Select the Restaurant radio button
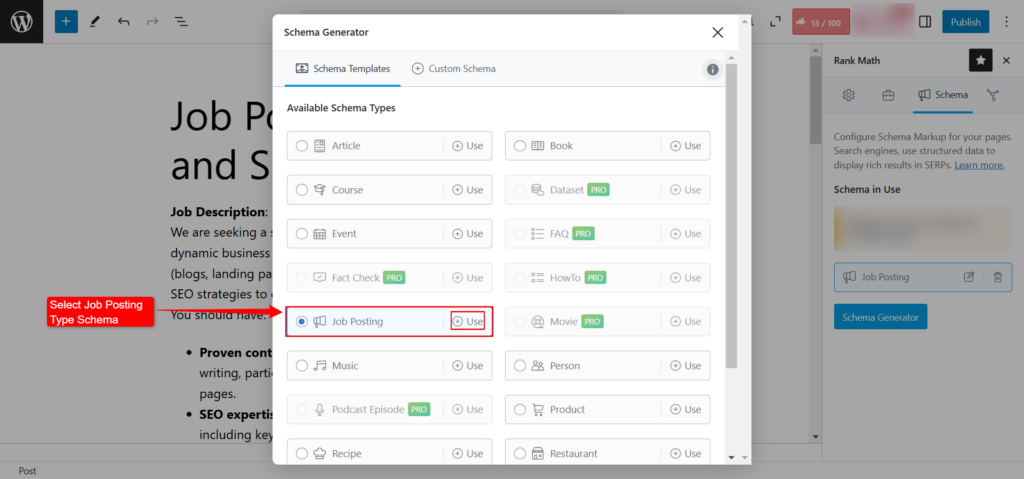1024x479 pixels. tap(520, 454)
